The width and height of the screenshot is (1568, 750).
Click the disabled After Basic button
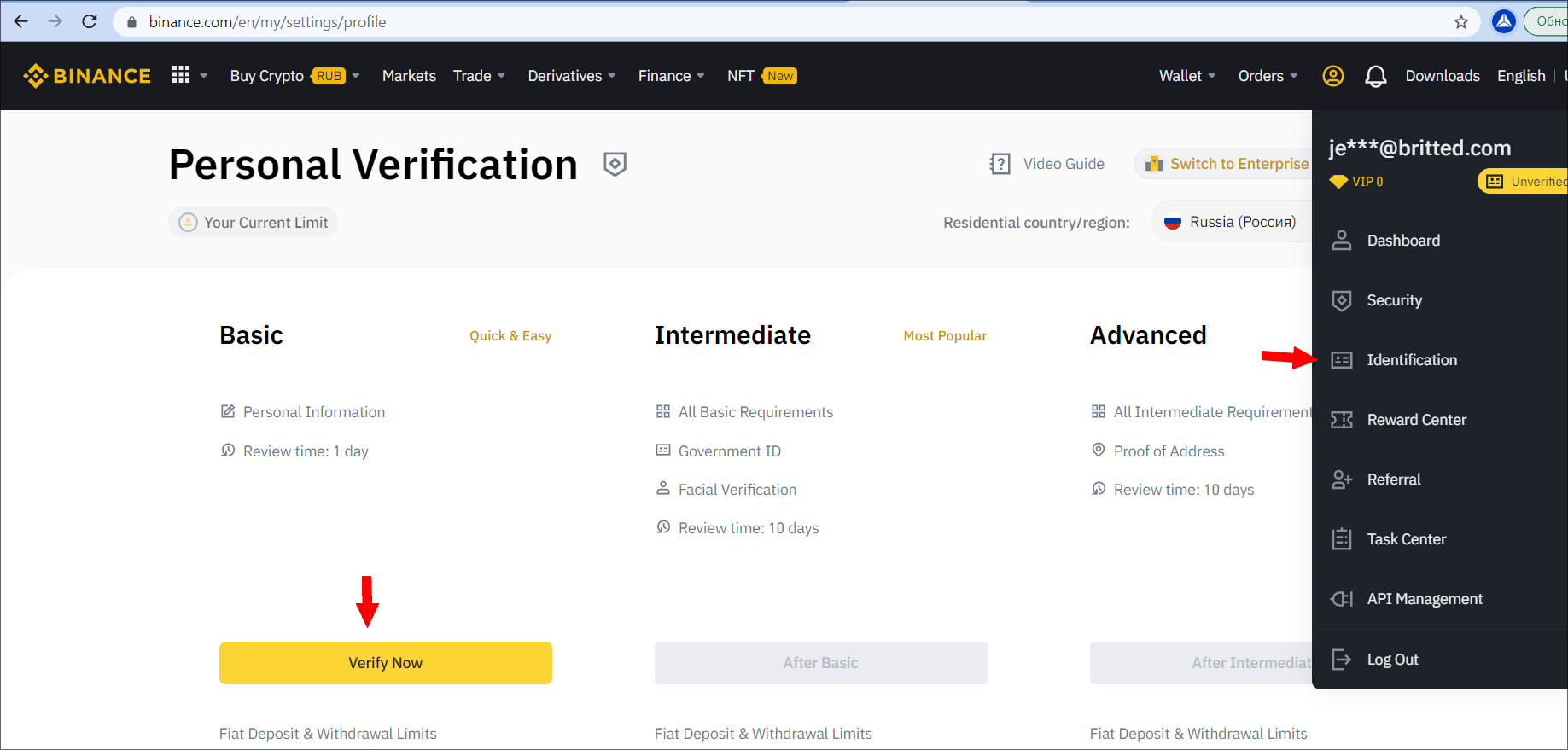821,663
